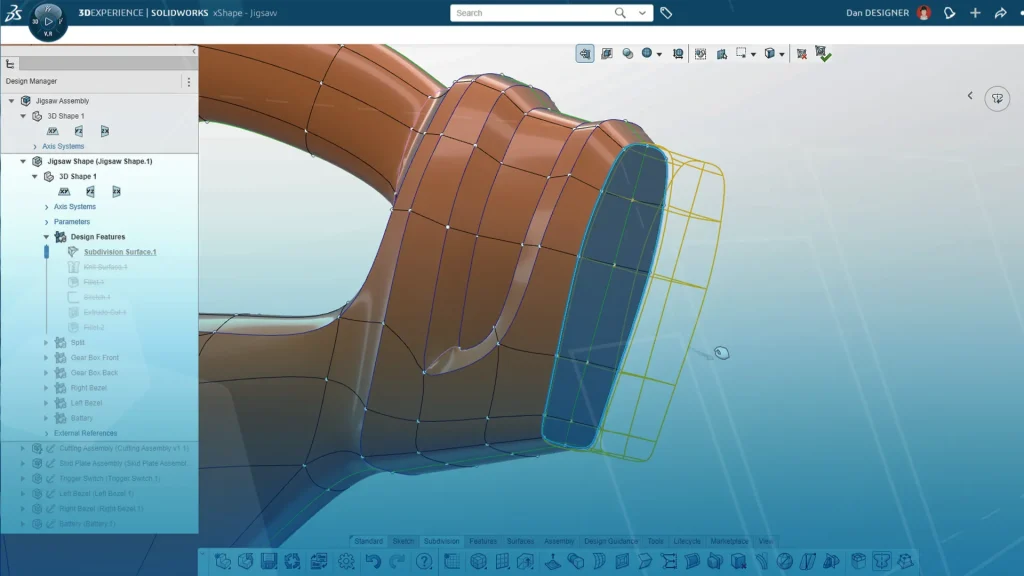This screenshot has width=1024, height=576.
Task: Toggle visibility of the Knit Surface.1 feature
Action: tap(72, 267)
